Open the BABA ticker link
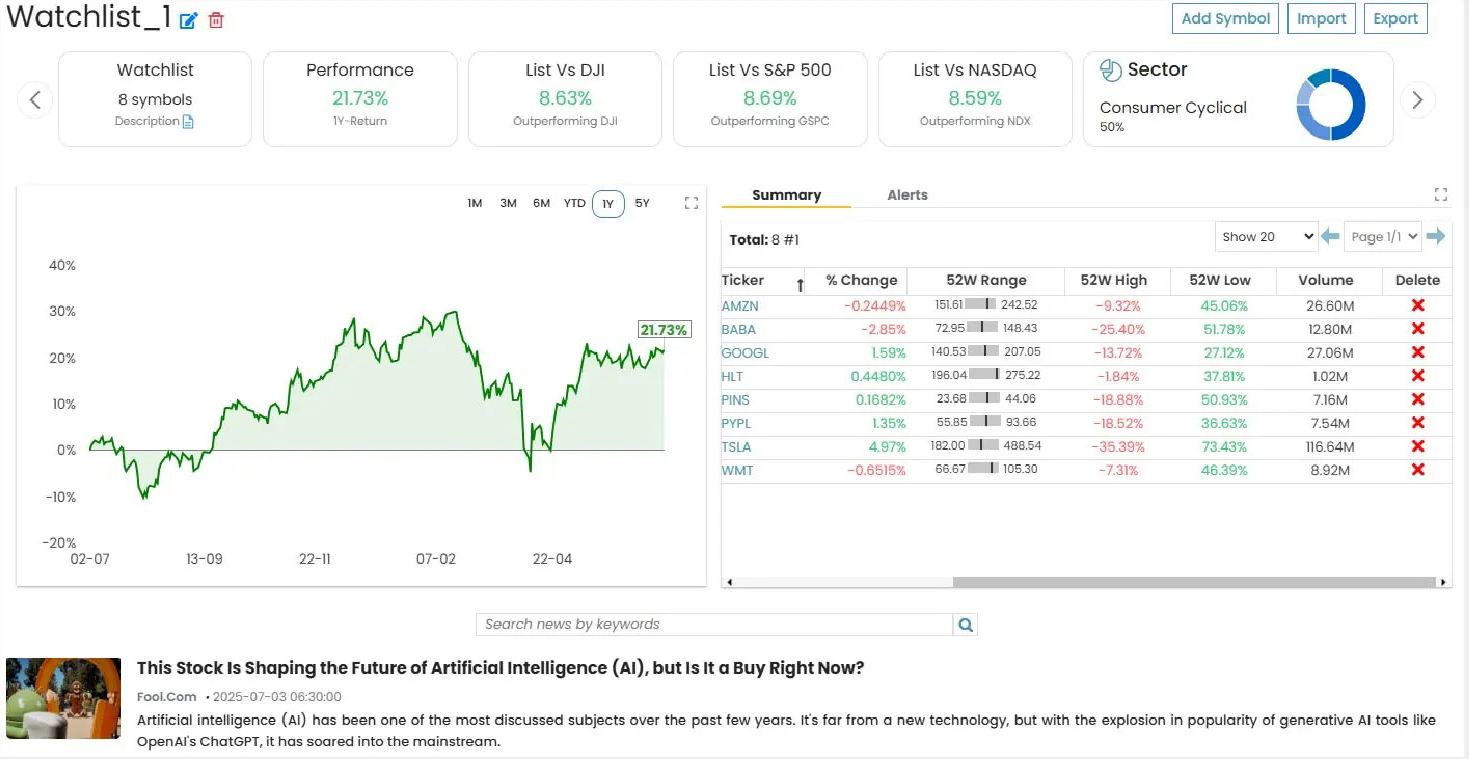 coord(739,329)
